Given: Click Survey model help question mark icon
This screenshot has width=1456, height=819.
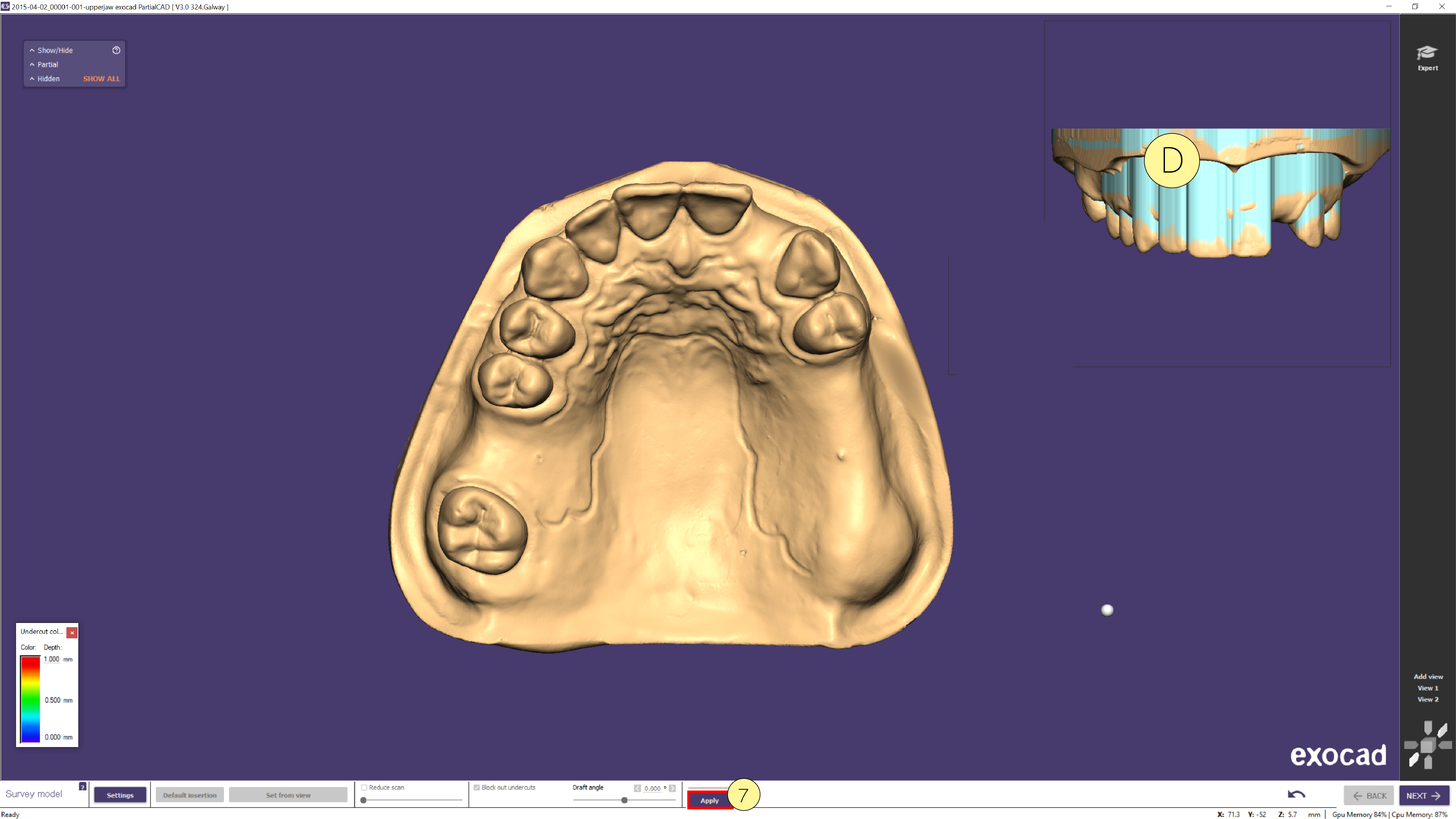Looking at the screenshot, I should pyautogui.click(x=82, y=786).
